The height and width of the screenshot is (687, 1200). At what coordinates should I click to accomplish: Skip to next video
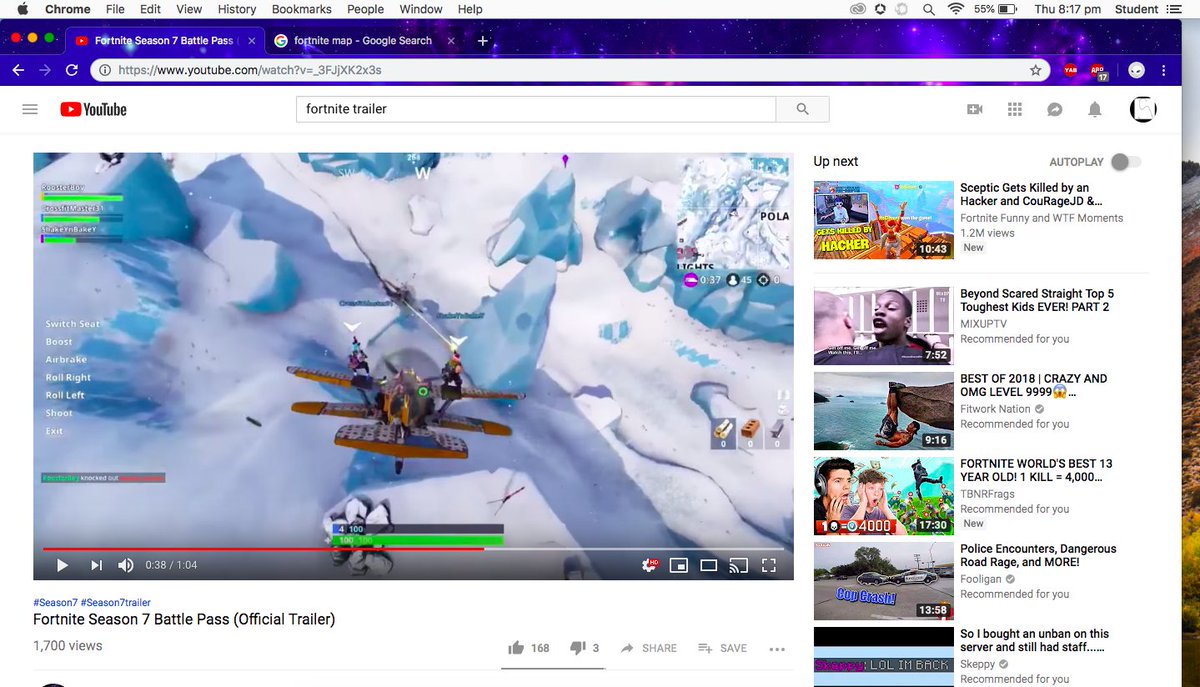tap(96, 565)
